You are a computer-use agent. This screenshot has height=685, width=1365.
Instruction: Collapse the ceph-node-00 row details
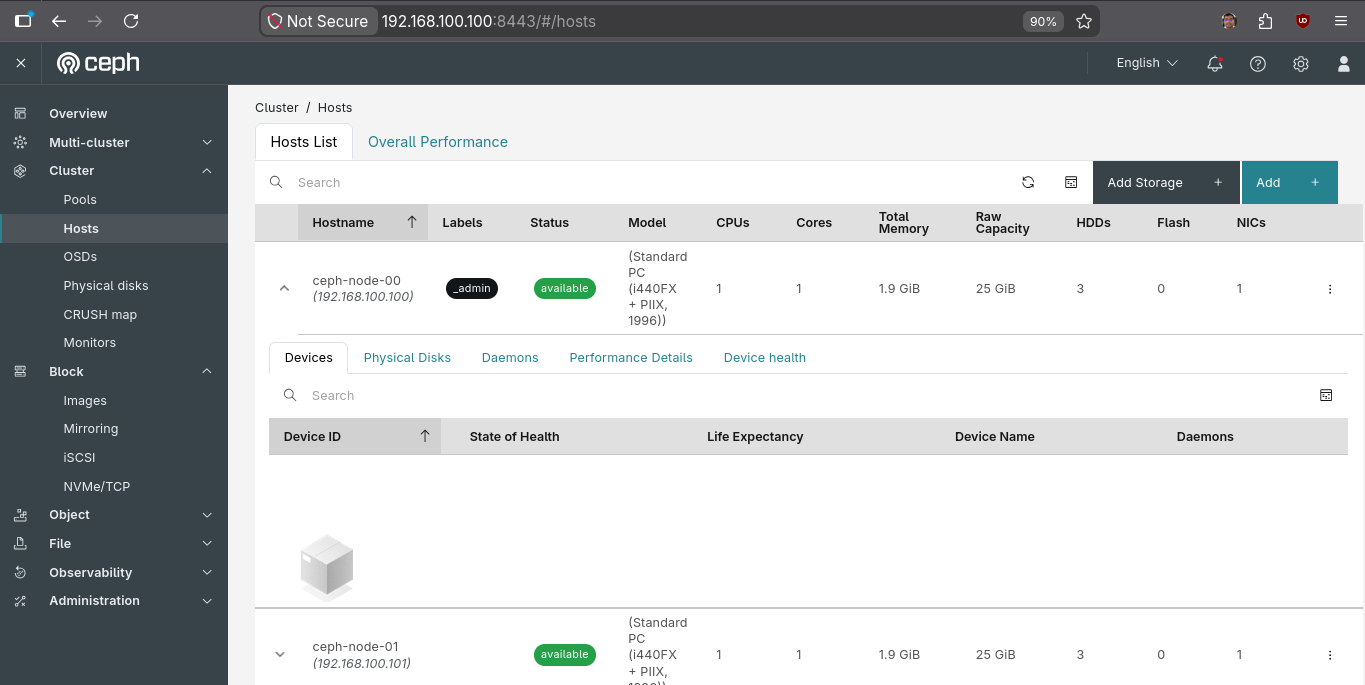click(284, 288)
